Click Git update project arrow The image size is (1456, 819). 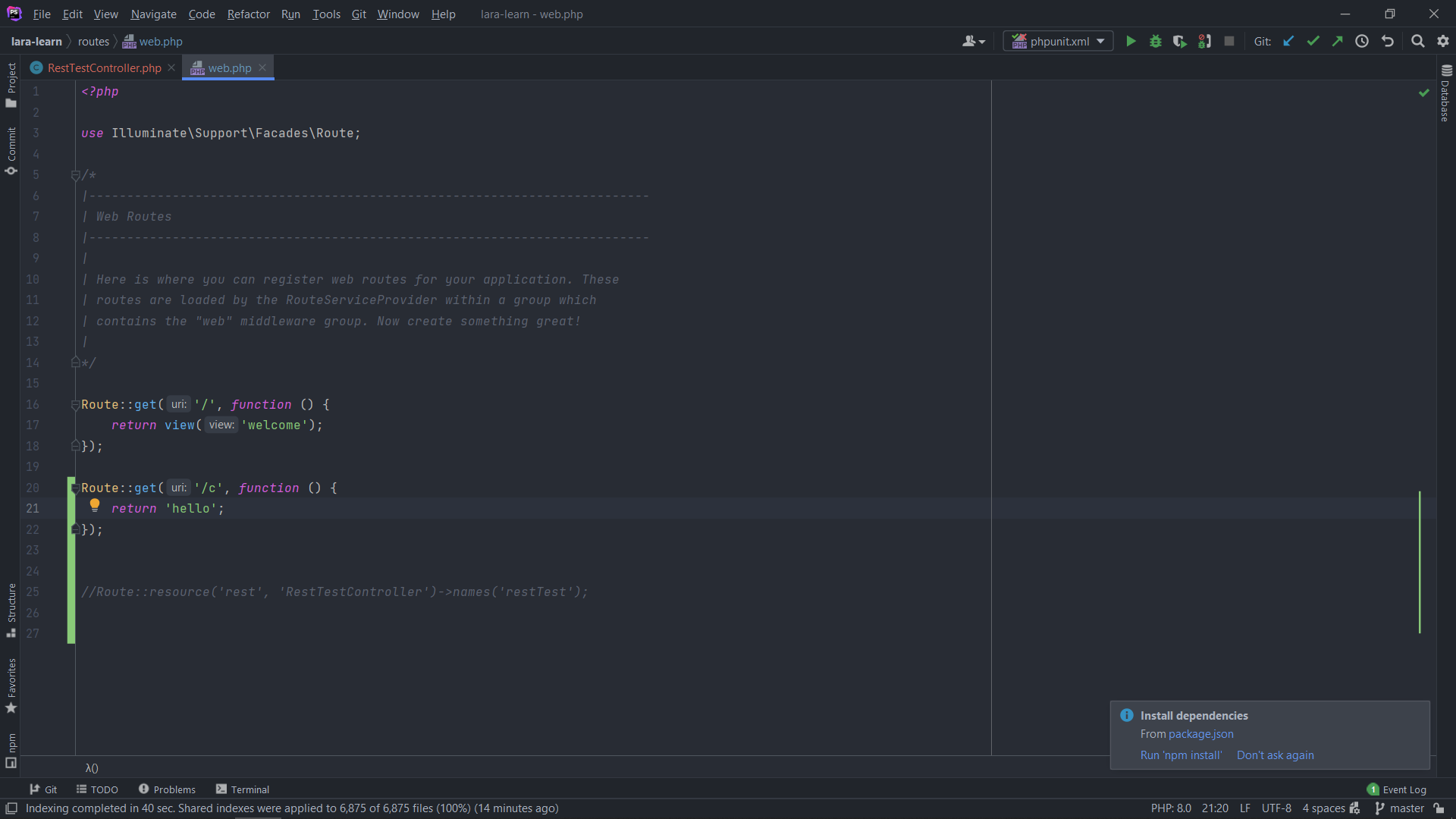click(1288, 41)
